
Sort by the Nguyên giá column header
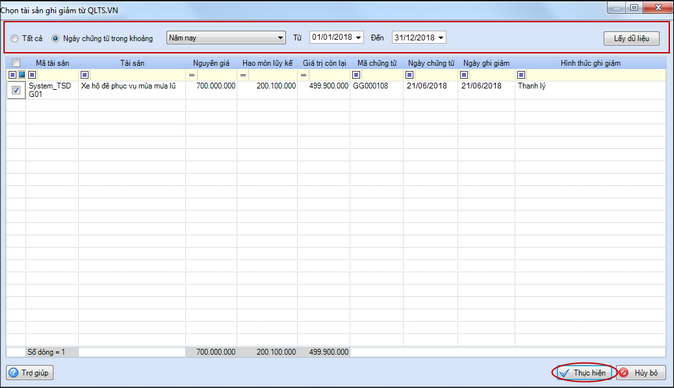pos(211,63)
